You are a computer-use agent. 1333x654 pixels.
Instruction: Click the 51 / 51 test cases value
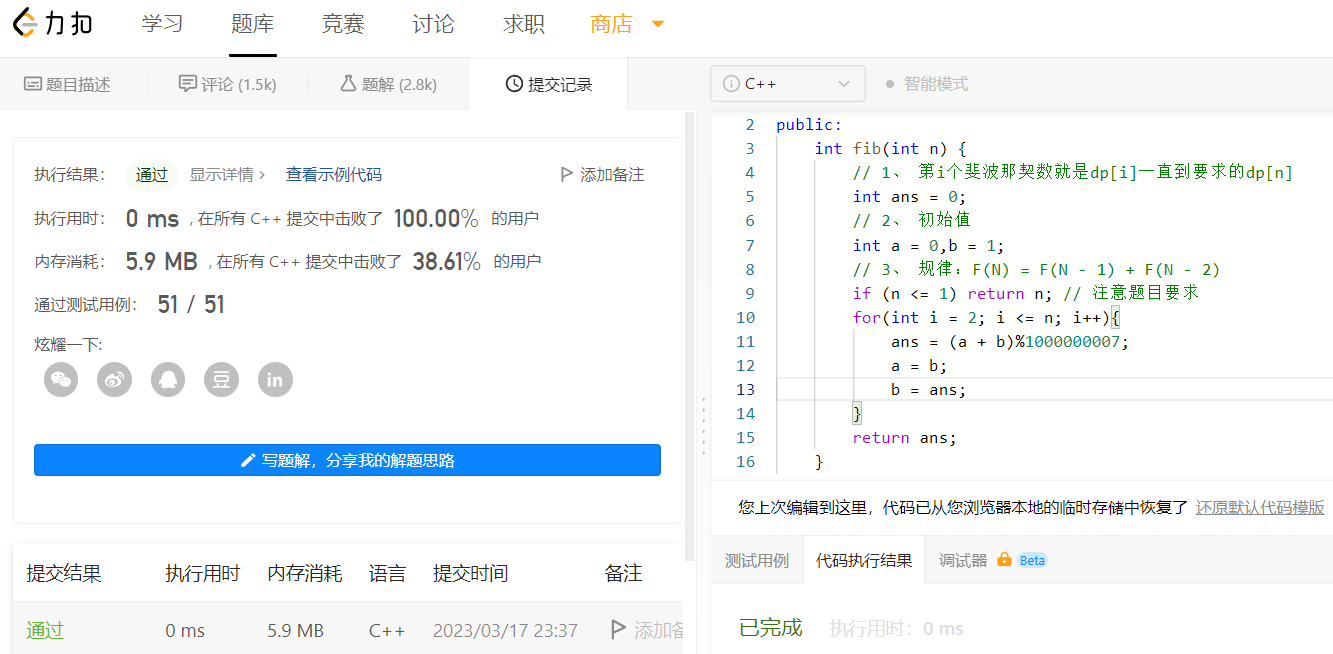191,304
